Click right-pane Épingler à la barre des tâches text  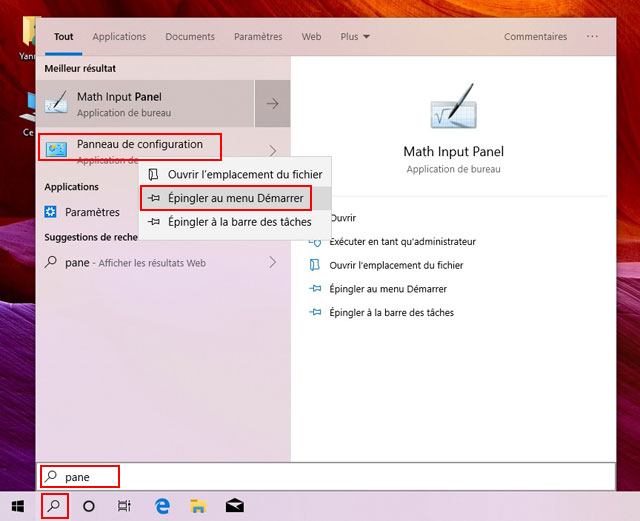(x=392, y=313)
